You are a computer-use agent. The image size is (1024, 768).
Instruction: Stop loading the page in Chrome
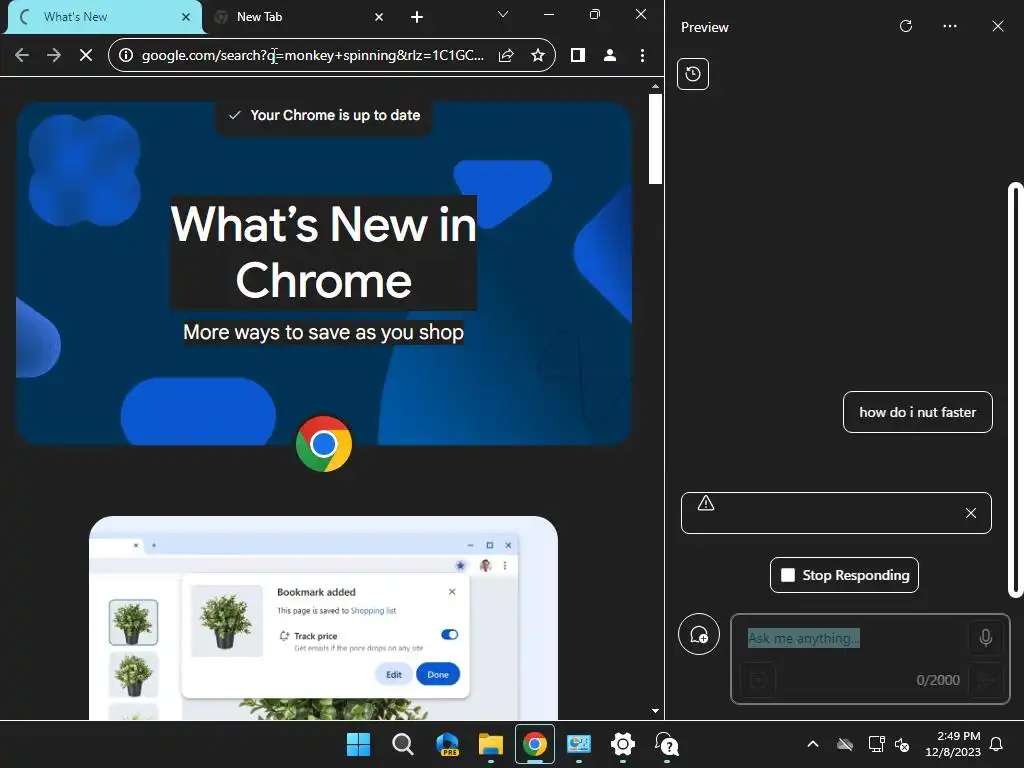(86, 56)
